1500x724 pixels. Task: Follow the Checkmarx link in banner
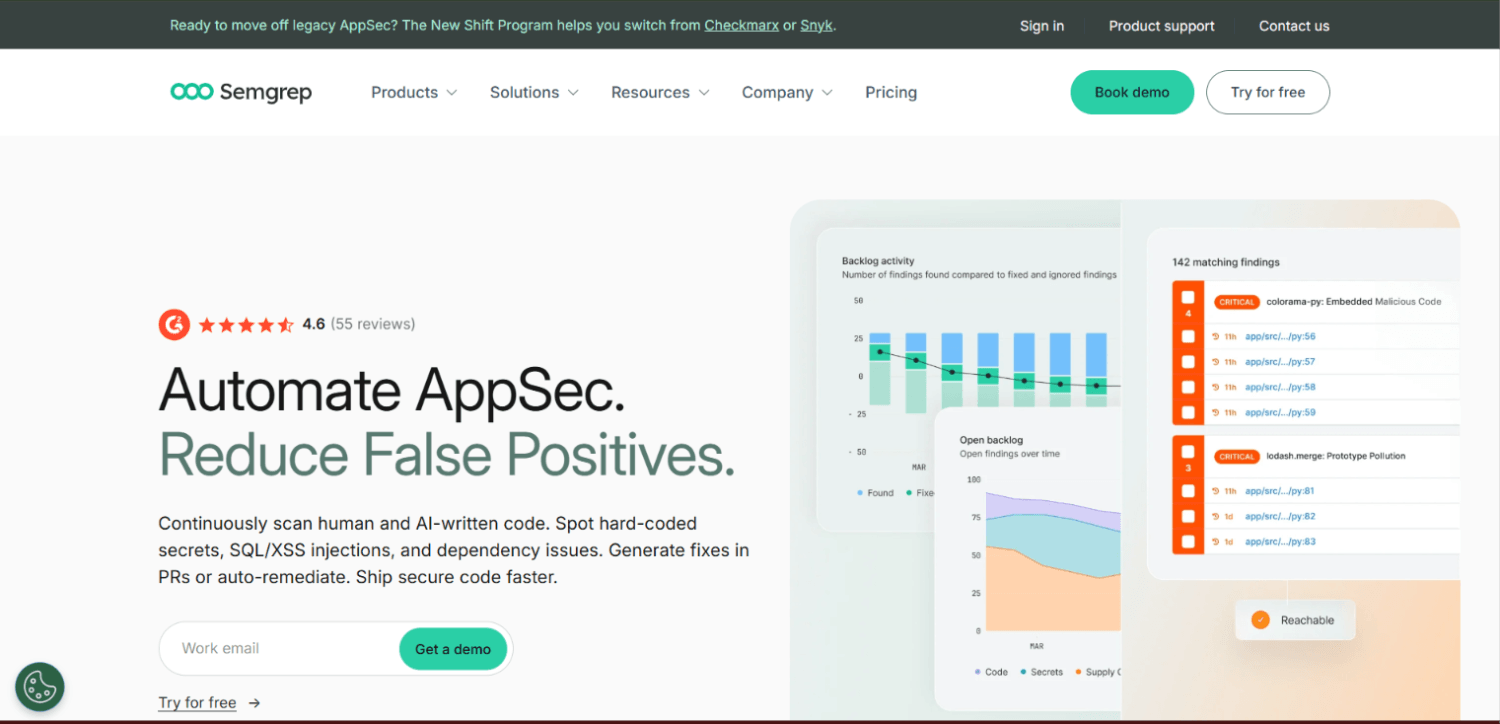(741, 25)
